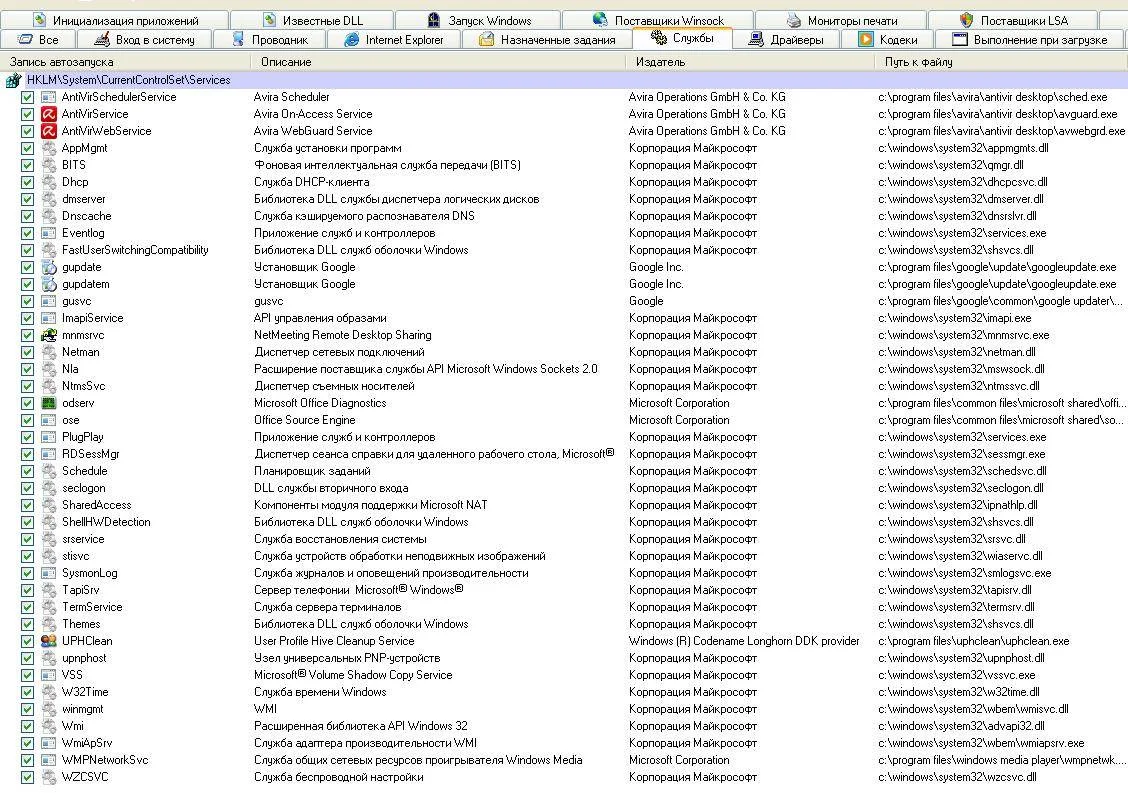Click the gear icon next to BITS

coord(48,165)
